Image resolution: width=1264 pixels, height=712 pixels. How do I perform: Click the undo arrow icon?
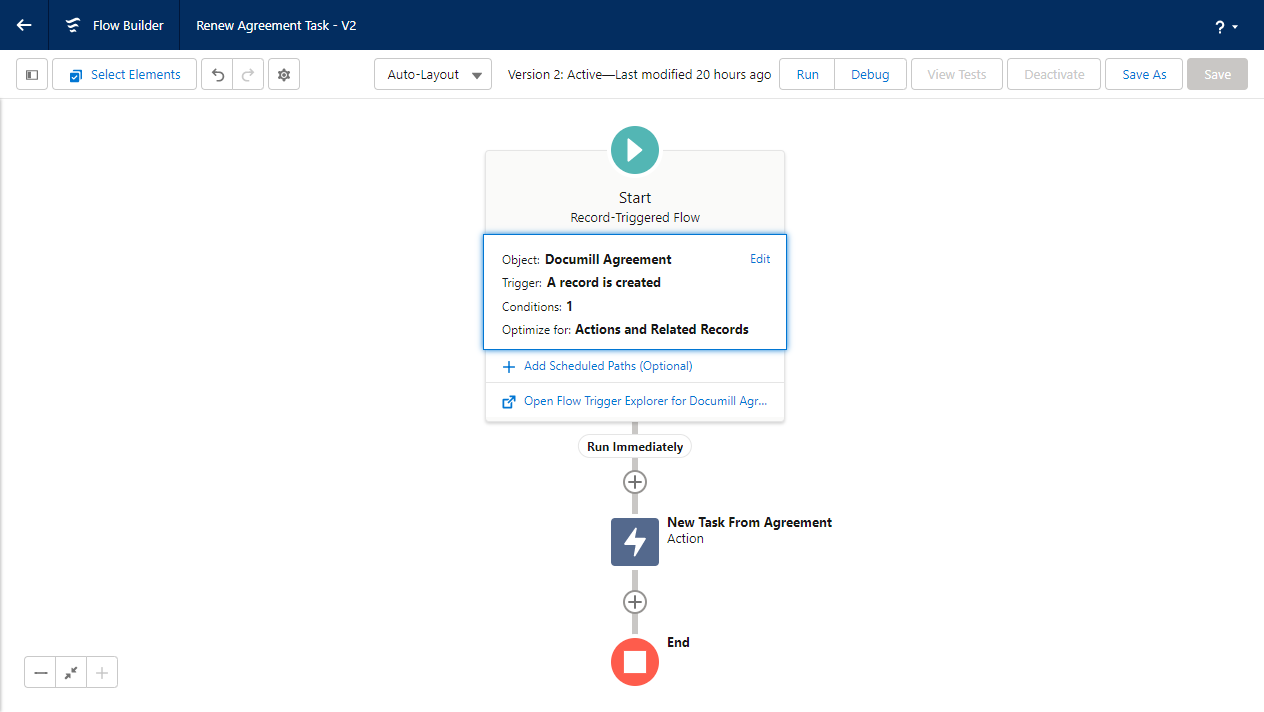[x=217, y=73]
